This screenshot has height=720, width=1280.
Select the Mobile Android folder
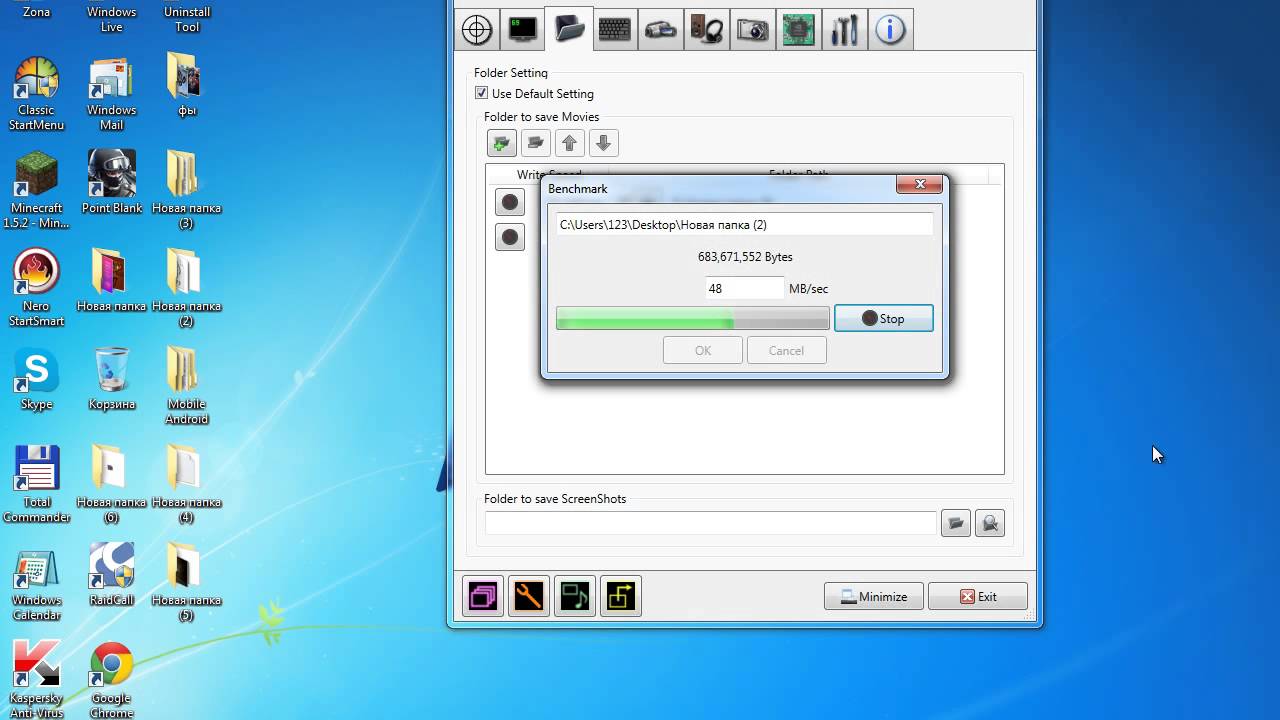(186, 387)
